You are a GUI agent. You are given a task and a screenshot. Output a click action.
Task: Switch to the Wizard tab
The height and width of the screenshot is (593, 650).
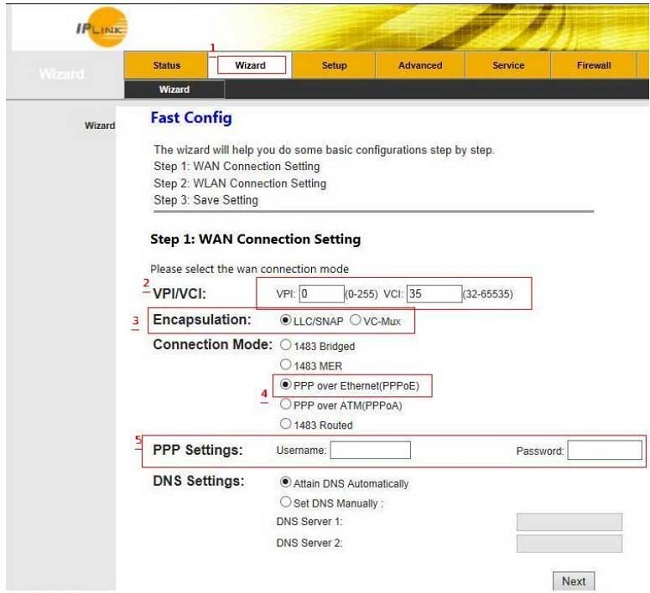click(250, 66)
